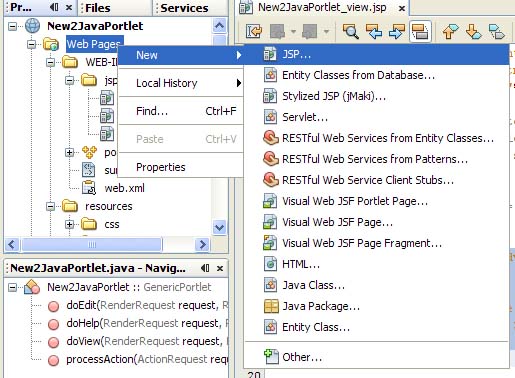Collapse the jsp folder node
This screenshot has height=378, width=515.
[x=69, y=80]
